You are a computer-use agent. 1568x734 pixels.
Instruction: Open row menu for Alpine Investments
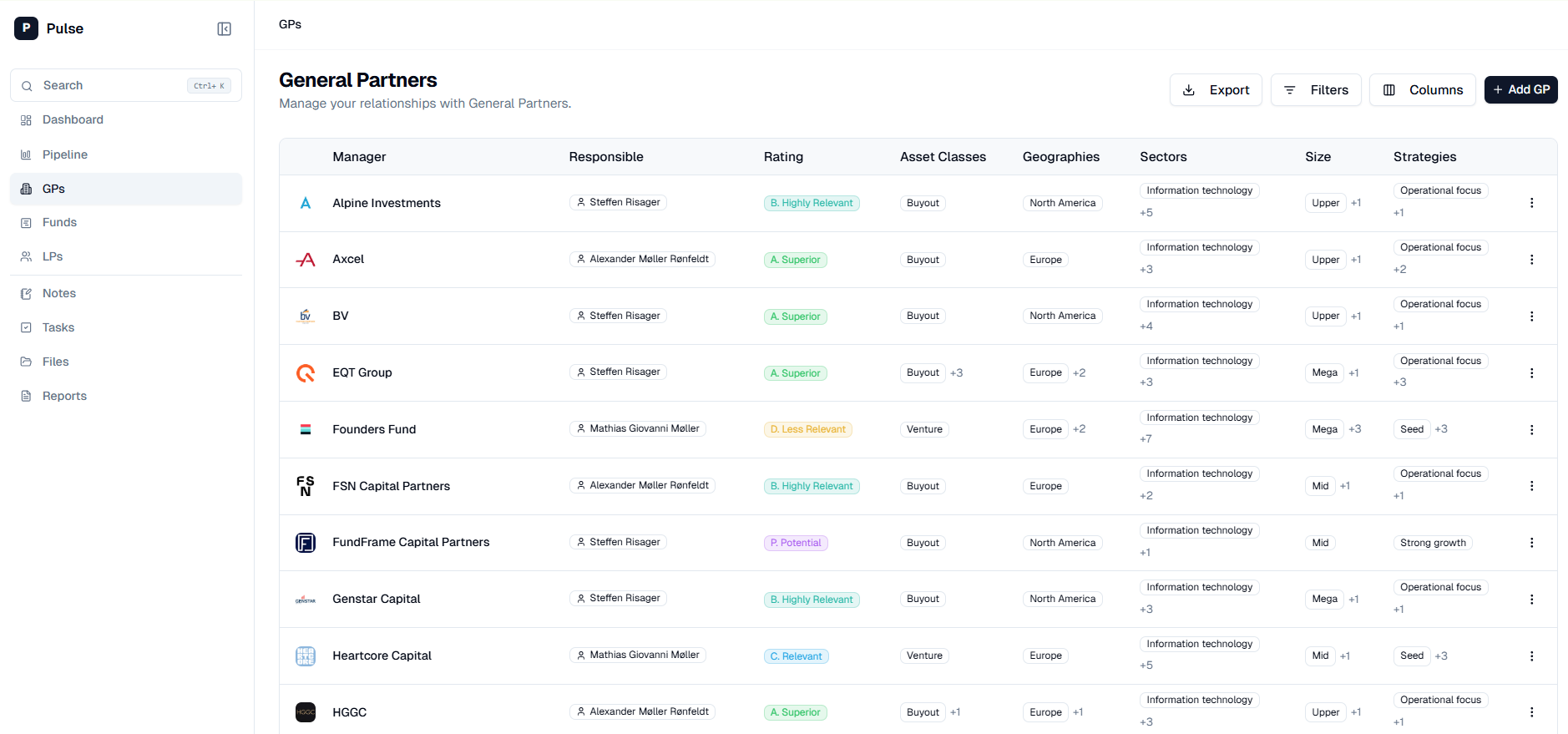tap(1531, 203)
